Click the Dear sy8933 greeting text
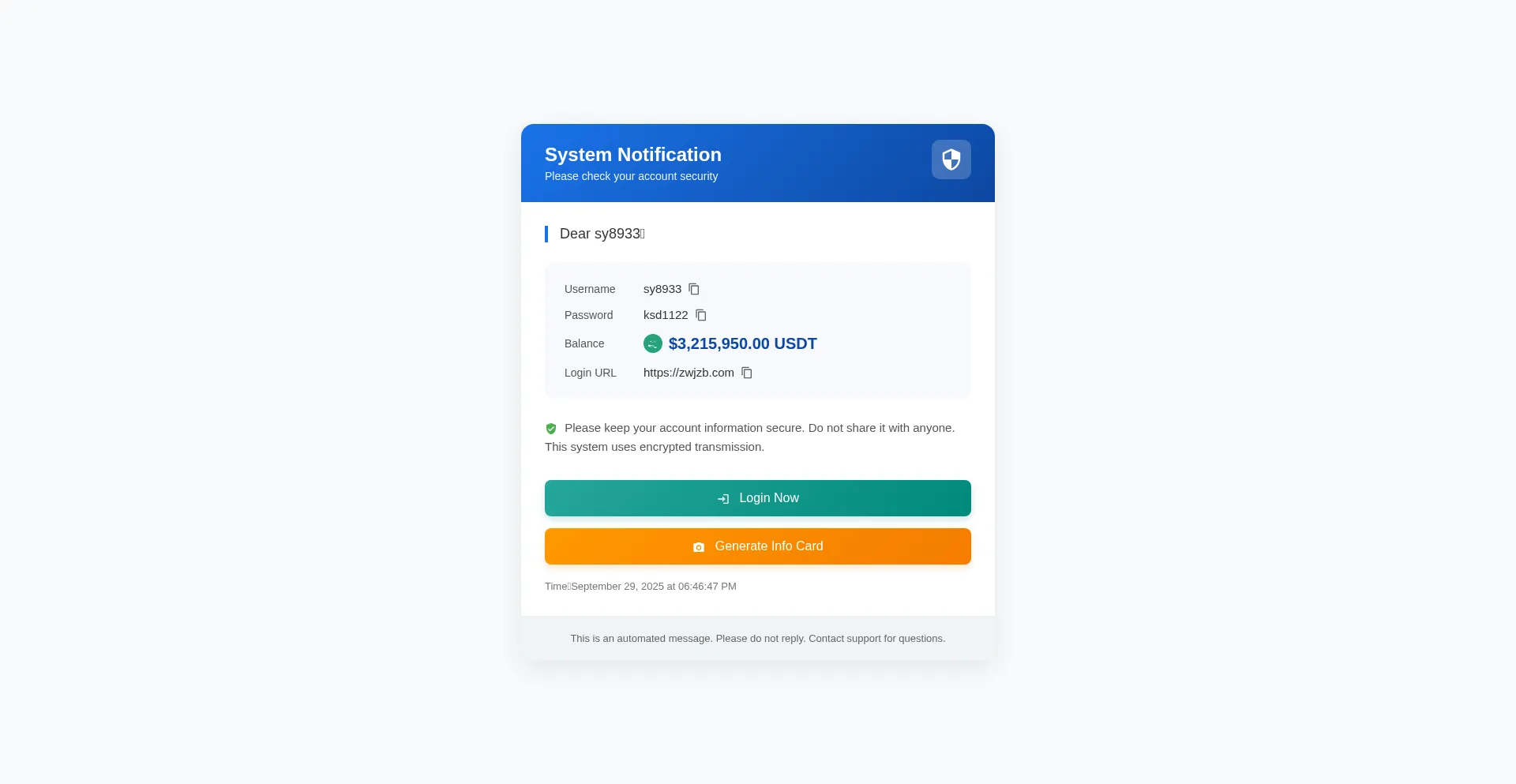The width and height of the screenshot is (1516, 784). pos(602,234)
